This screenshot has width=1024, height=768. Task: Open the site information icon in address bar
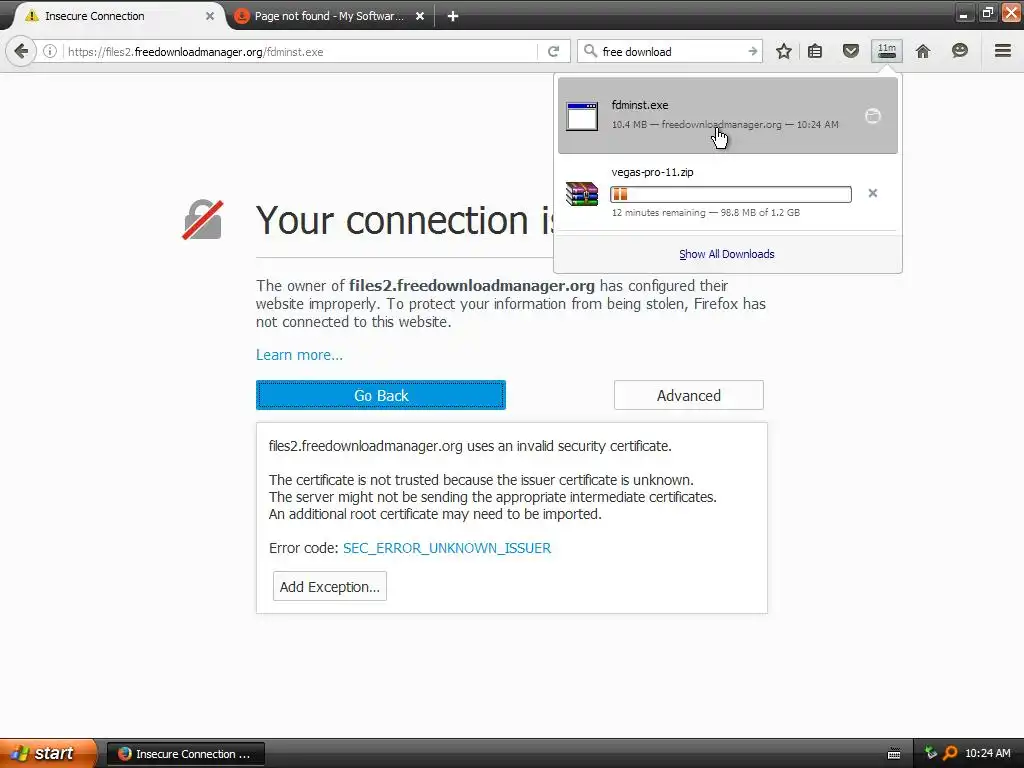[x=50, y=51]
